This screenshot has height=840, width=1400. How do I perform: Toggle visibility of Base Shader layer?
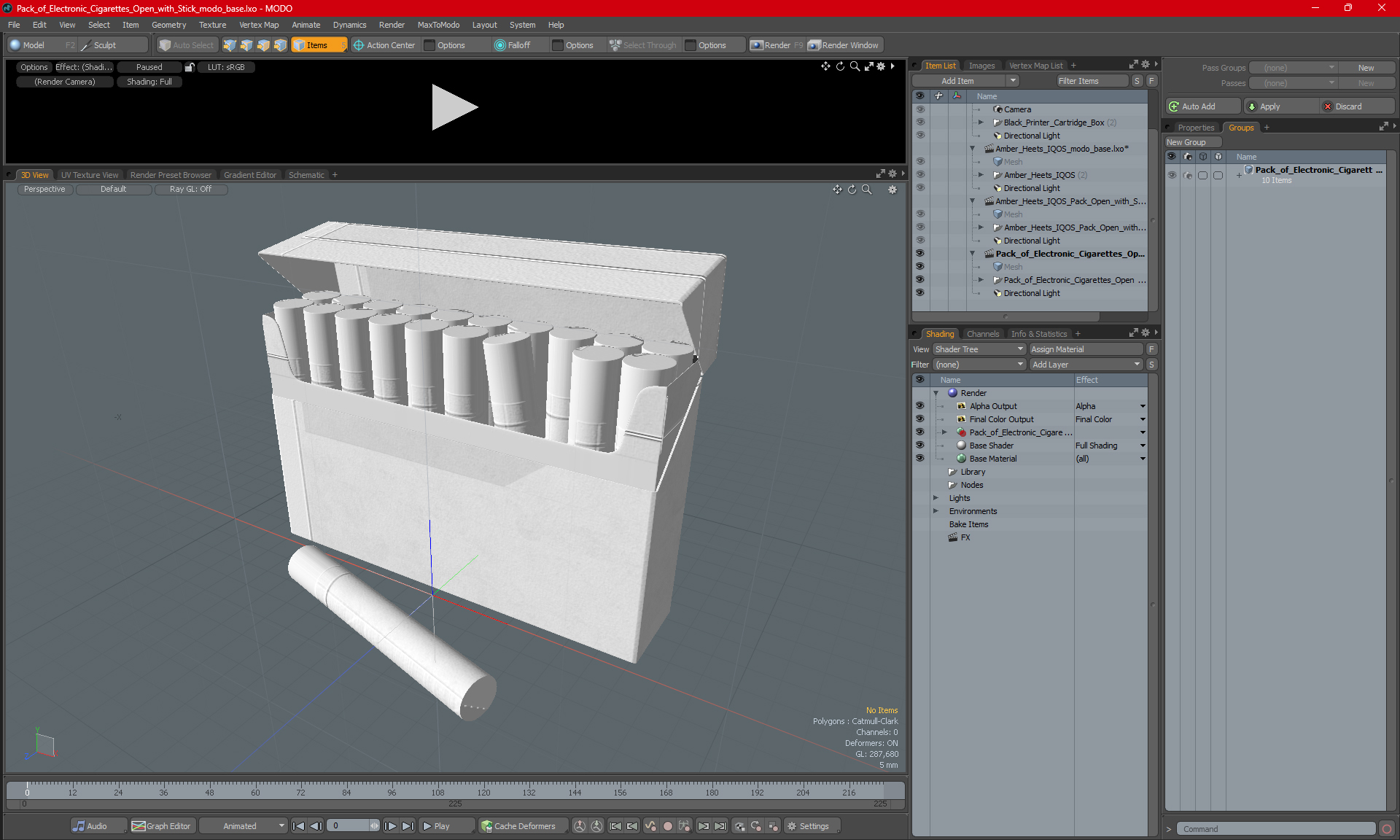(x=919, y=446)
